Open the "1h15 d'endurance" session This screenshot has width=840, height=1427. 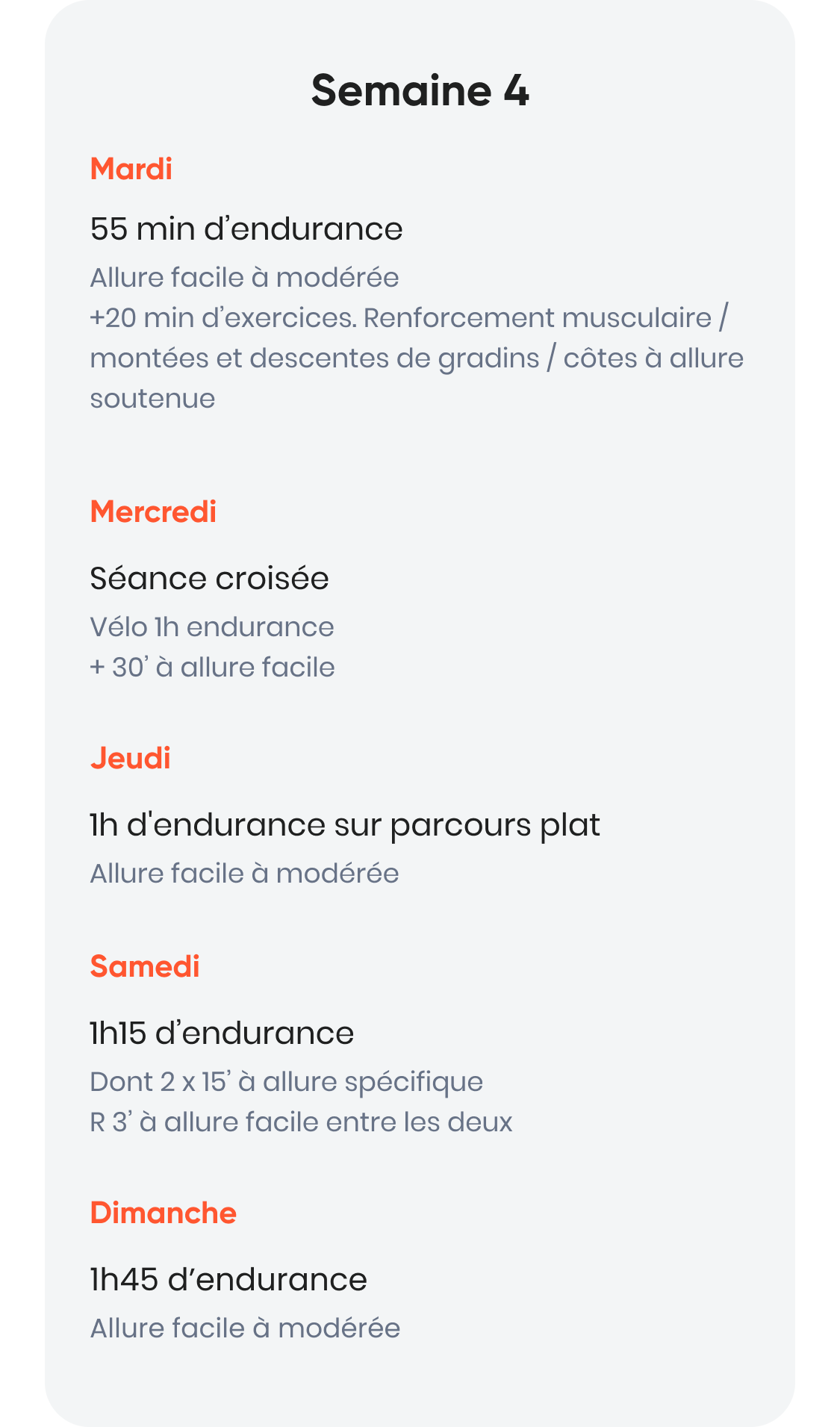point(222,1033)
